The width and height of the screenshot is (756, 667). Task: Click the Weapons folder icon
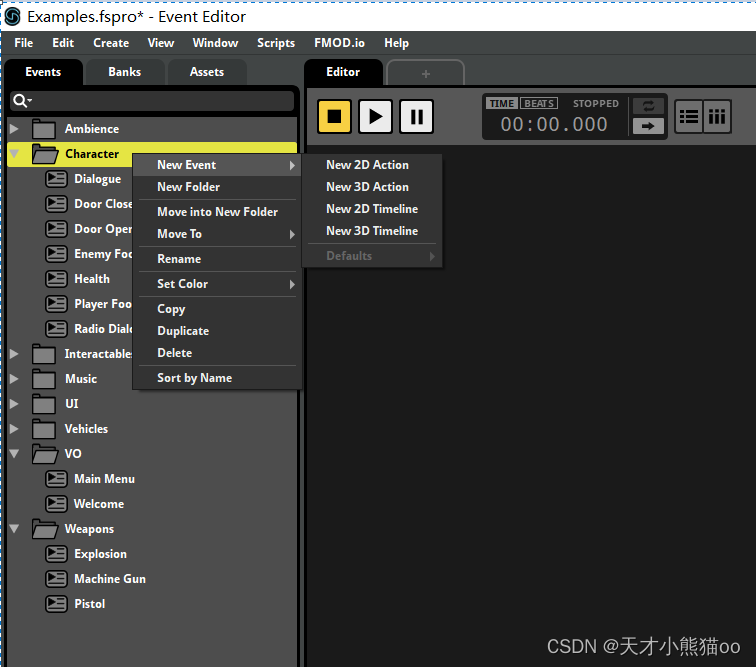pyautogui.click(x=45, y=529)
